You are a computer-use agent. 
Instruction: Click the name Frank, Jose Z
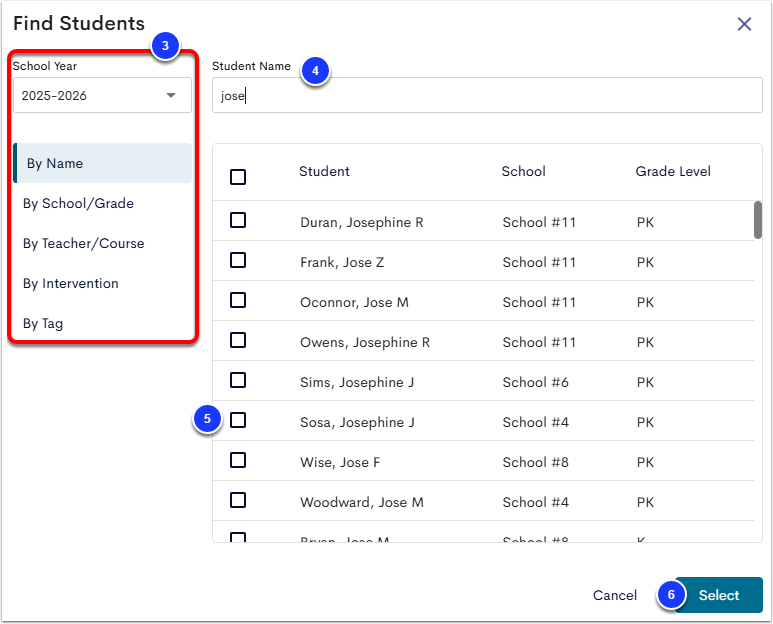[x=342, y=262]
